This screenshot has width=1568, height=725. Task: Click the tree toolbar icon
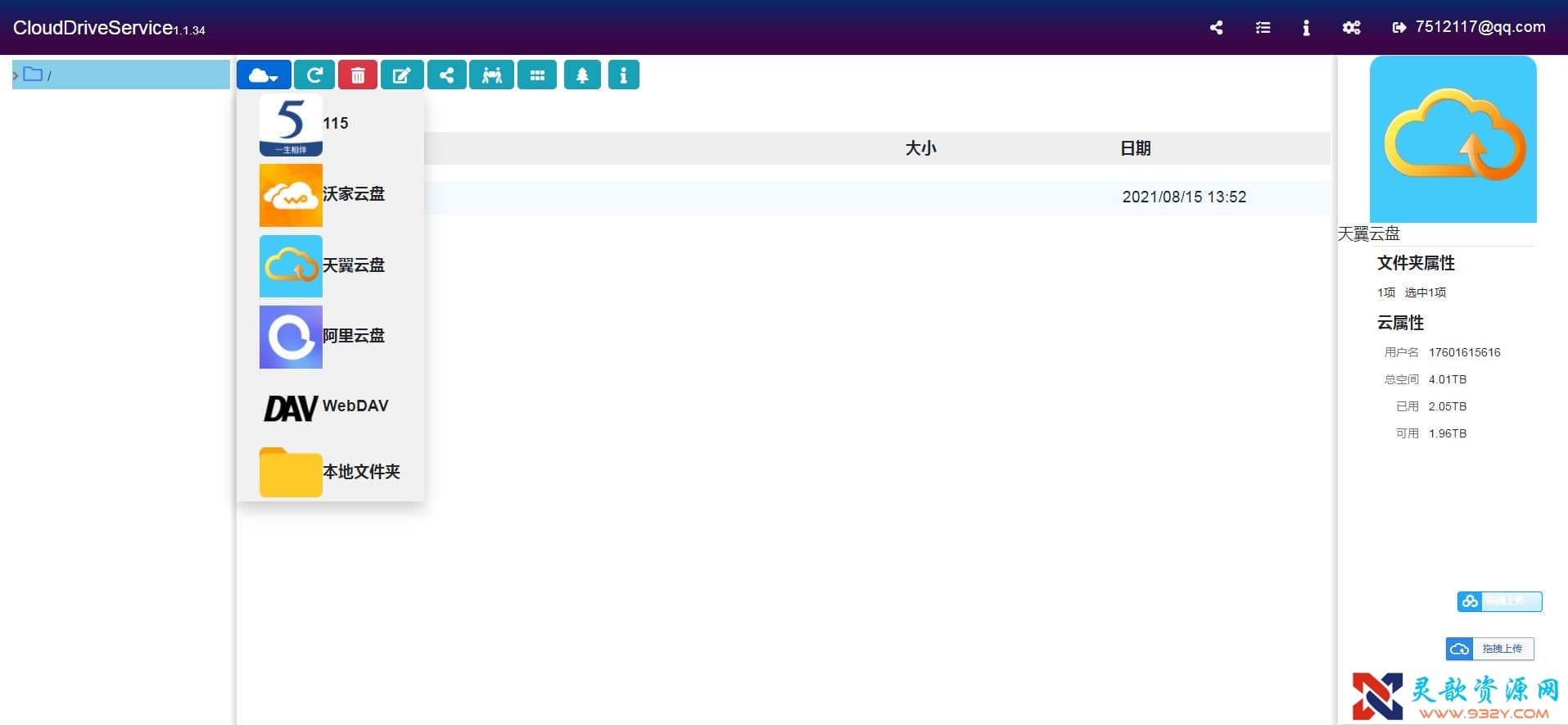(582, 75)
